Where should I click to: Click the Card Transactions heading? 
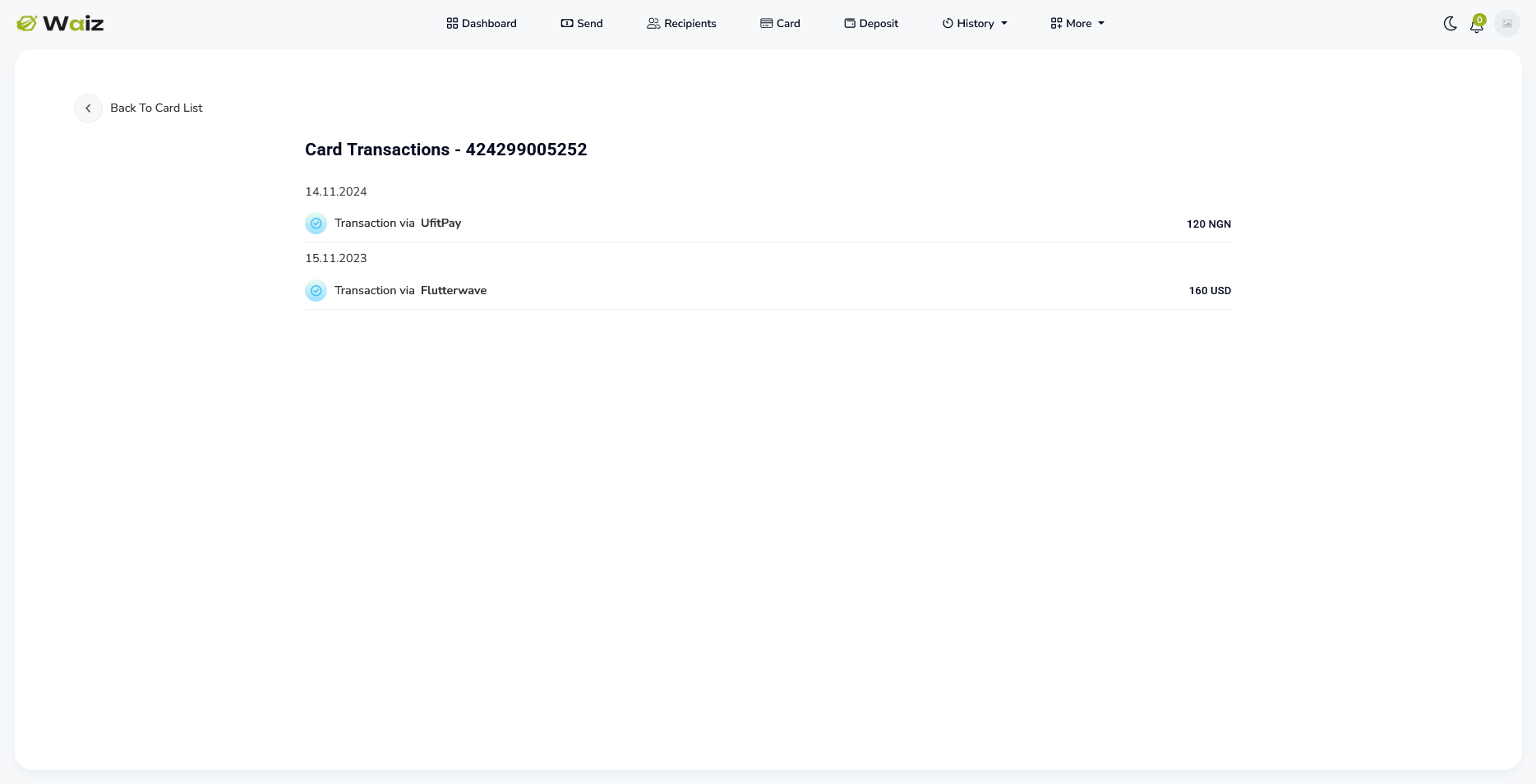[x=446, y=150]
